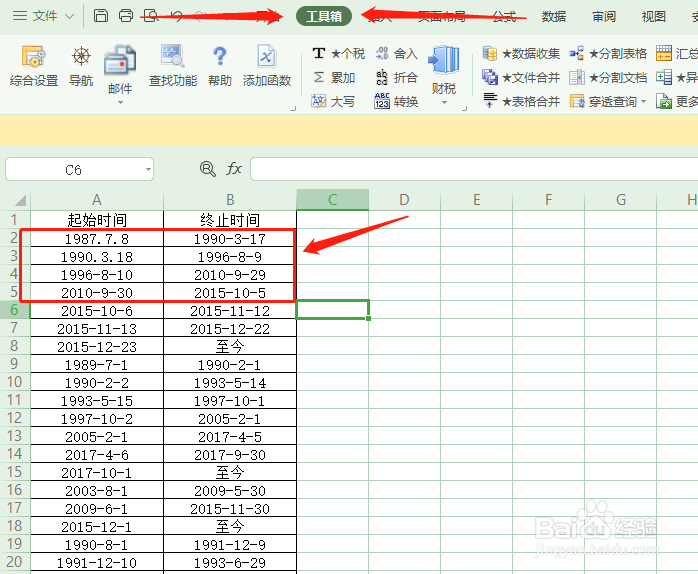Select column A header
Image resolution: width=698 pixels, height=574 pixels.
point(97,199)
